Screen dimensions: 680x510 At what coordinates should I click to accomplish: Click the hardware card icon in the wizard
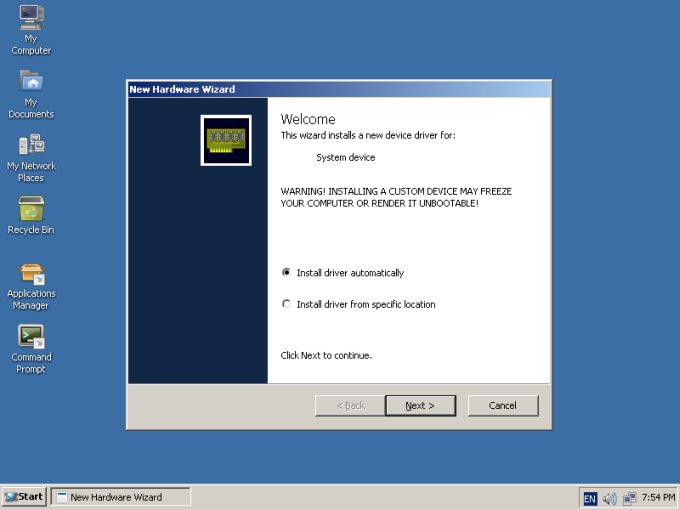point(226,140)
